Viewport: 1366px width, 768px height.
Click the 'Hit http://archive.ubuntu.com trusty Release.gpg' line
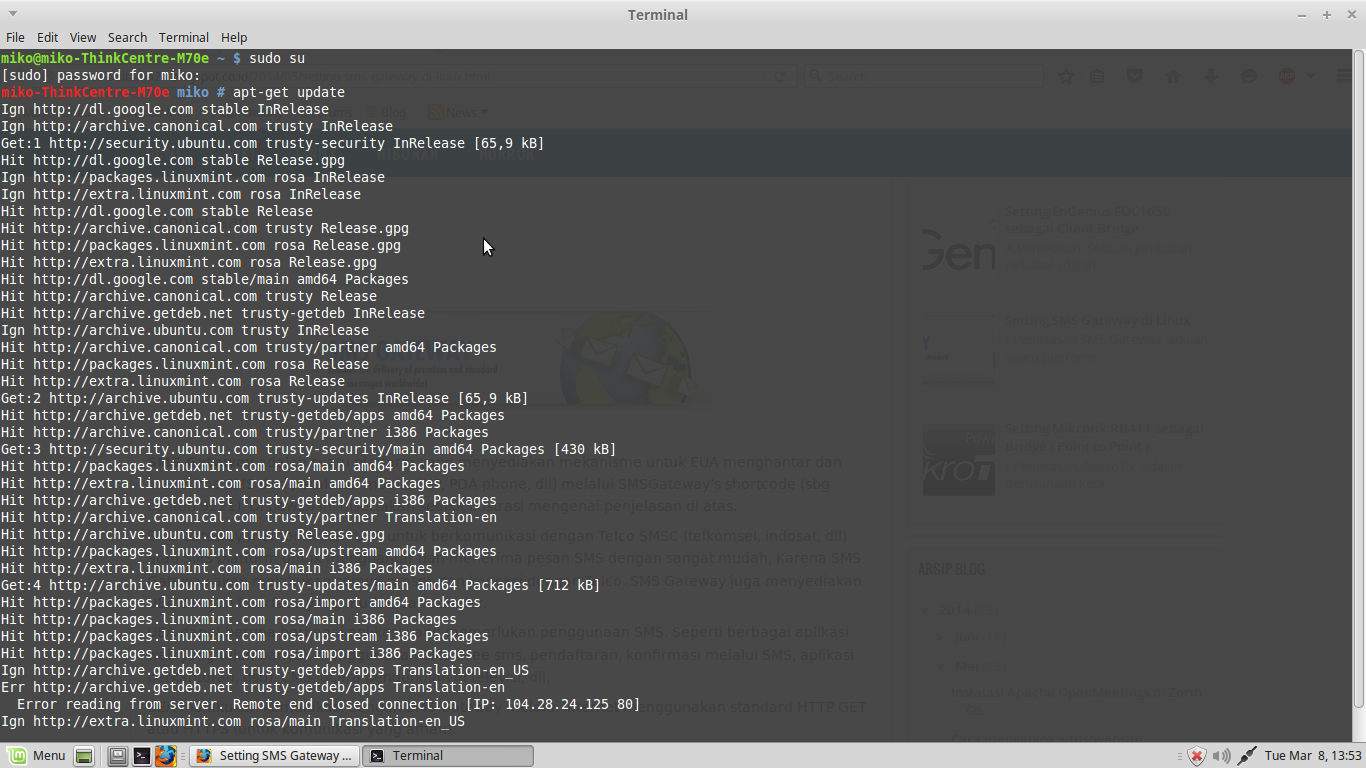193,534
